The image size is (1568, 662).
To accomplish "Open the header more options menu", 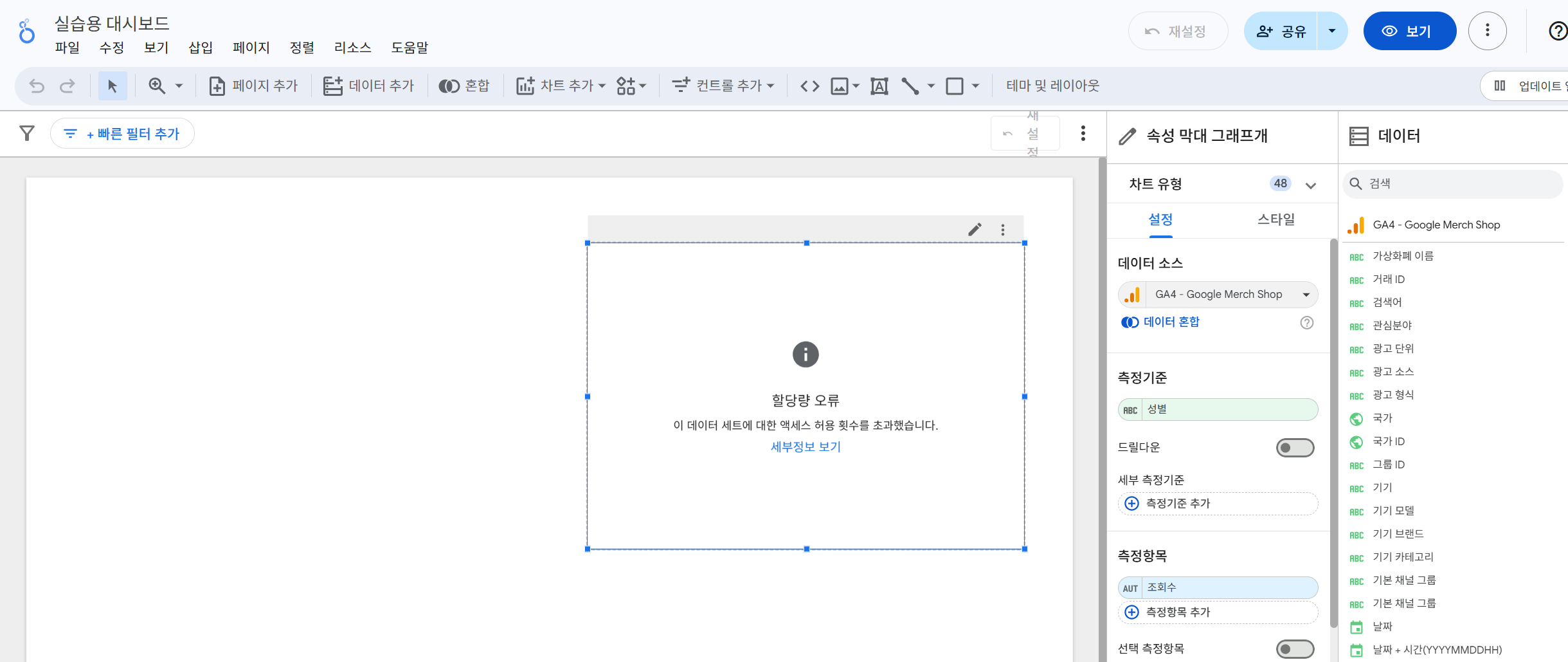I will [1488, 31].
